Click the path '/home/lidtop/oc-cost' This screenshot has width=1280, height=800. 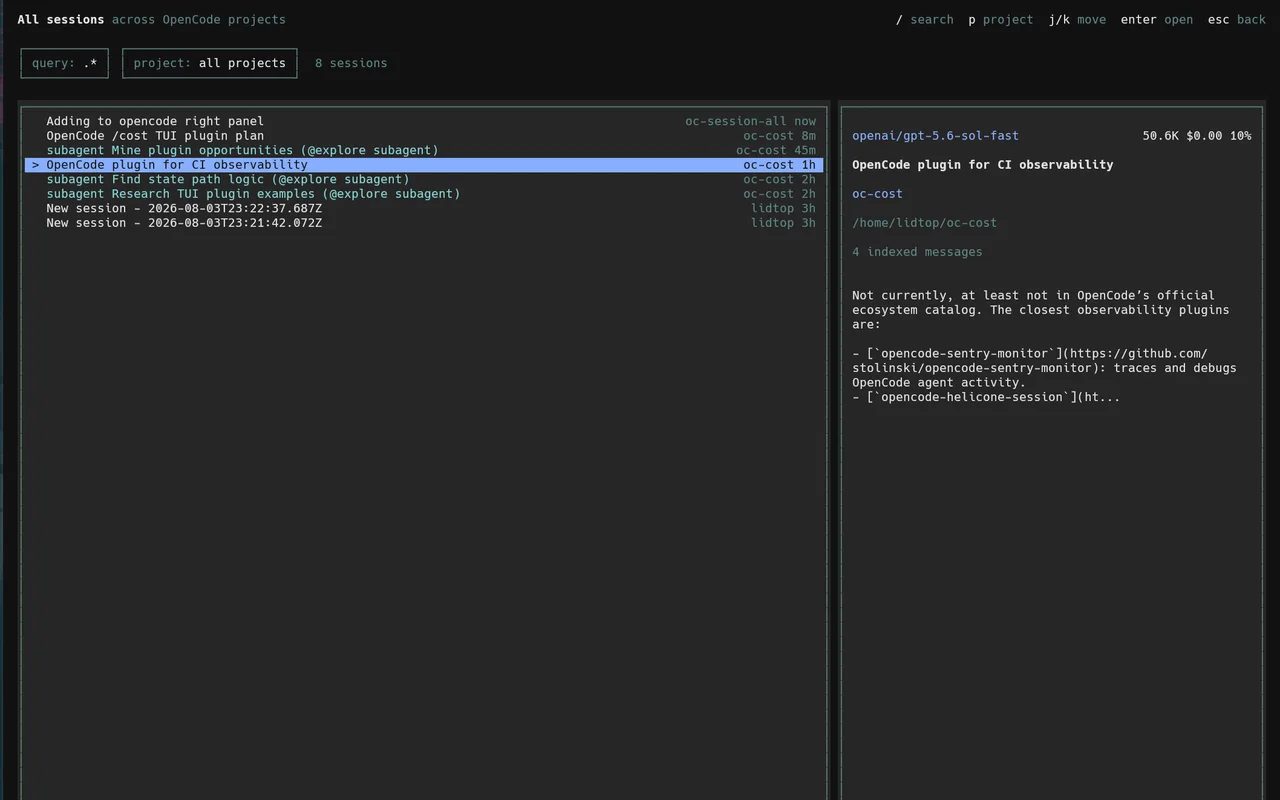(925, 223)
